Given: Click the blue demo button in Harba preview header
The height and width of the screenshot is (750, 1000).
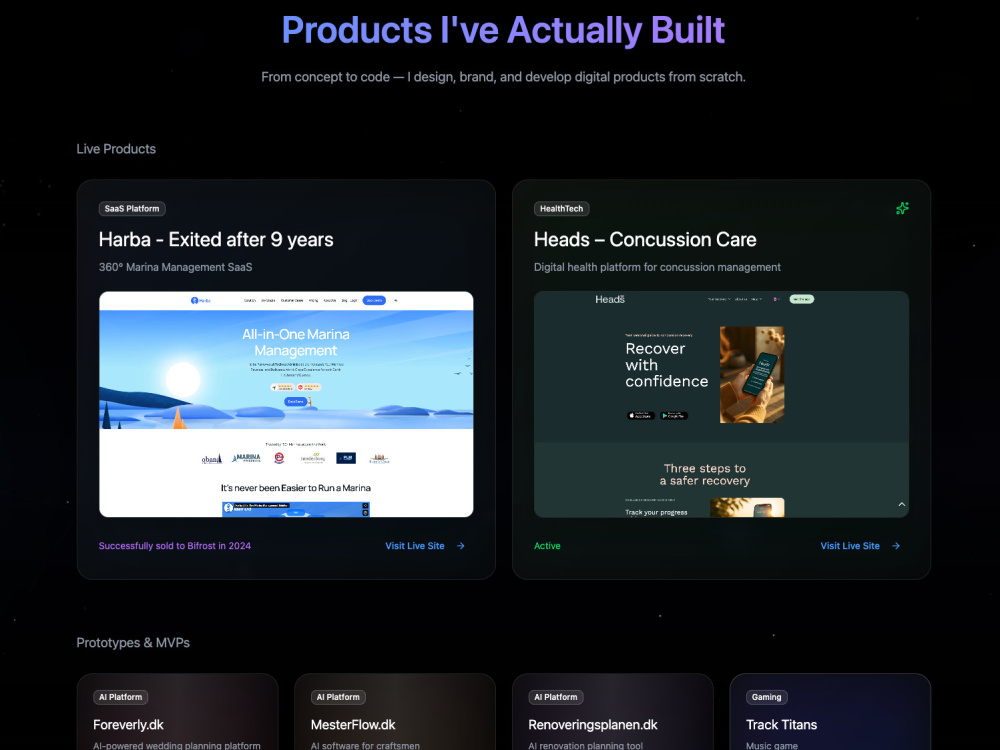Looking at the screenshot, I should pos(374,300).
